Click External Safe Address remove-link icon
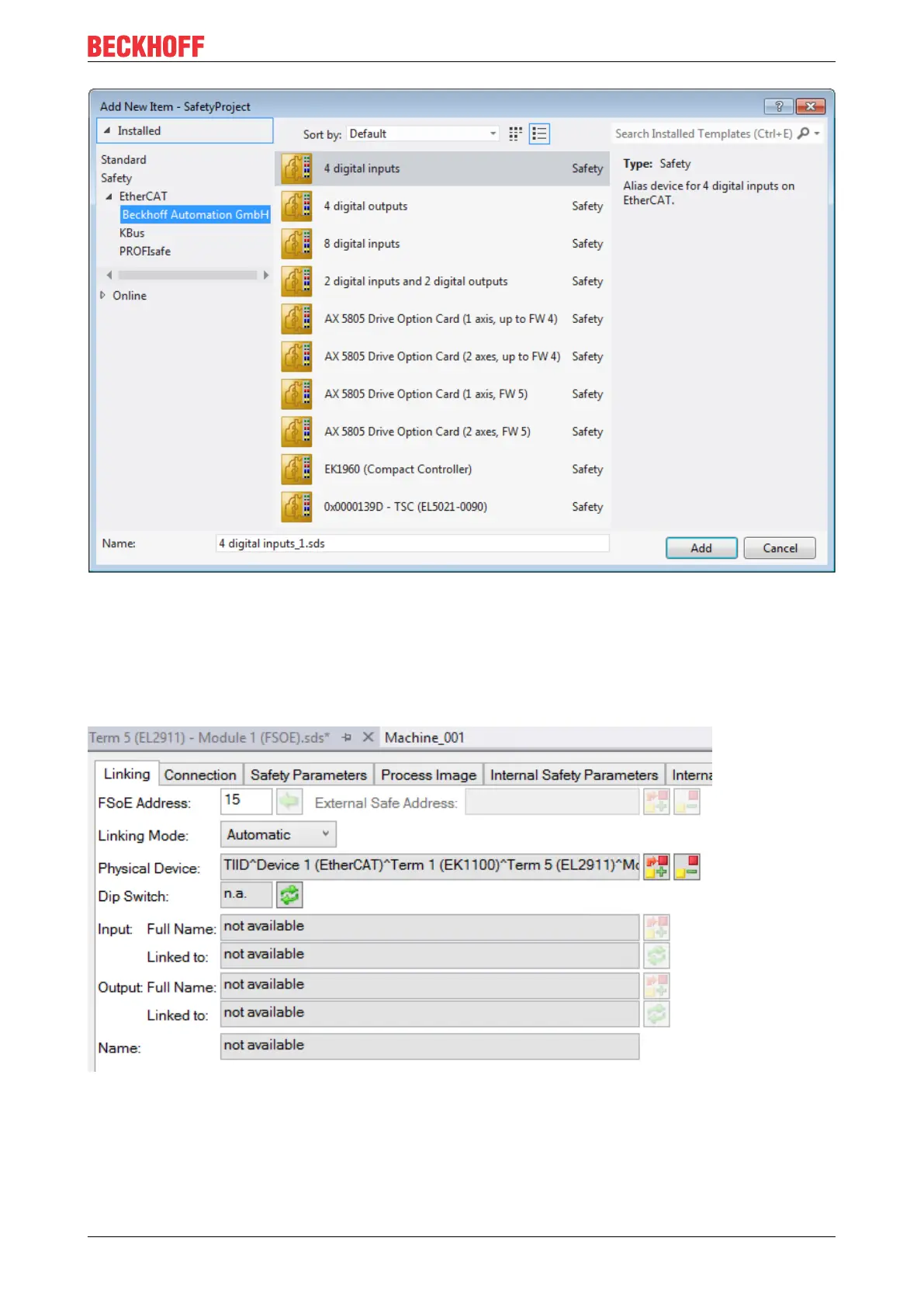This screenshot has width=924, height=1307. (687, 801)
